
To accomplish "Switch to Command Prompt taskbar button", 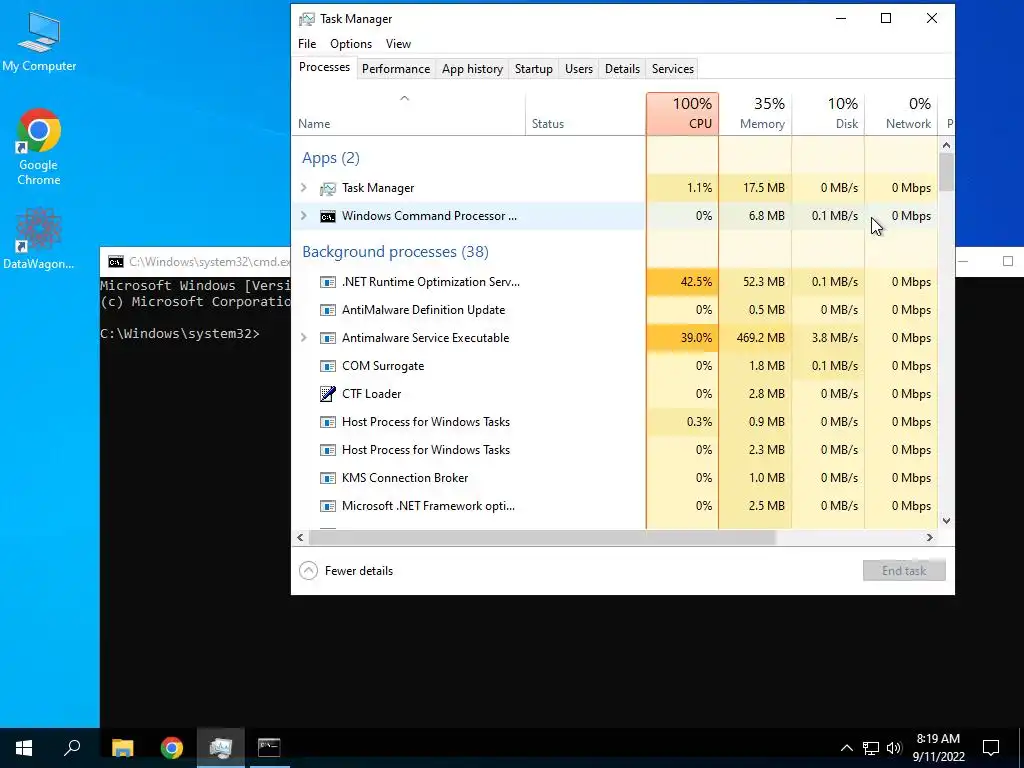I will [269, 748].
